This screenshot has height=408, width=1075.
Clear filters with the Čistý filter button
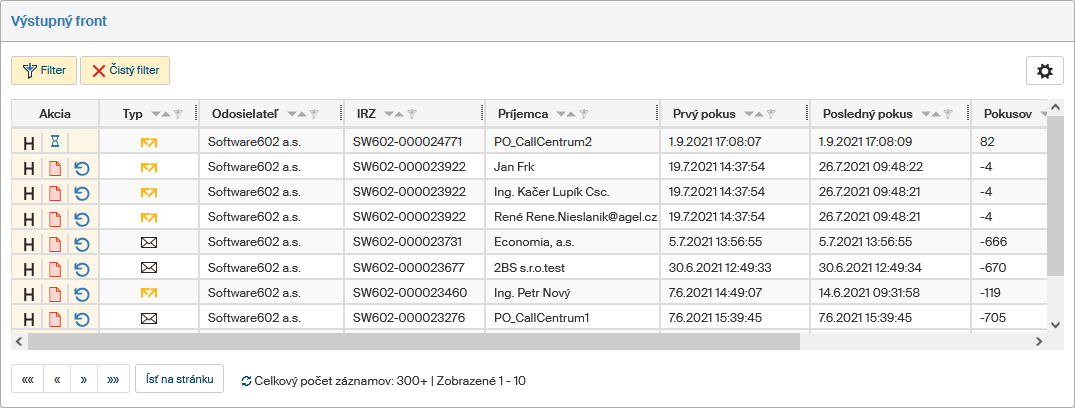(x=125, y=71)
